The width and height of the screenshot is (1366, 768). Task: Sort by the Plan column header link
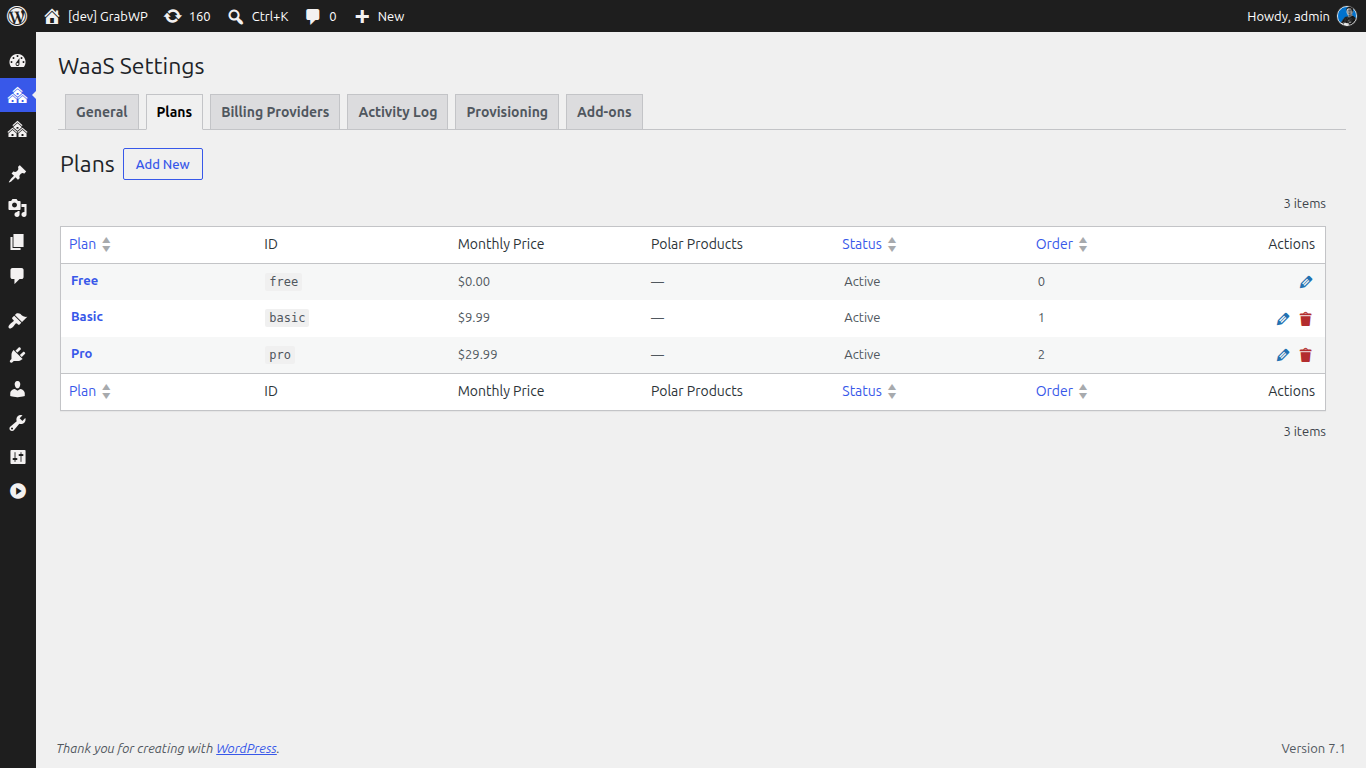pyautogui.click(x=82, y=244)
